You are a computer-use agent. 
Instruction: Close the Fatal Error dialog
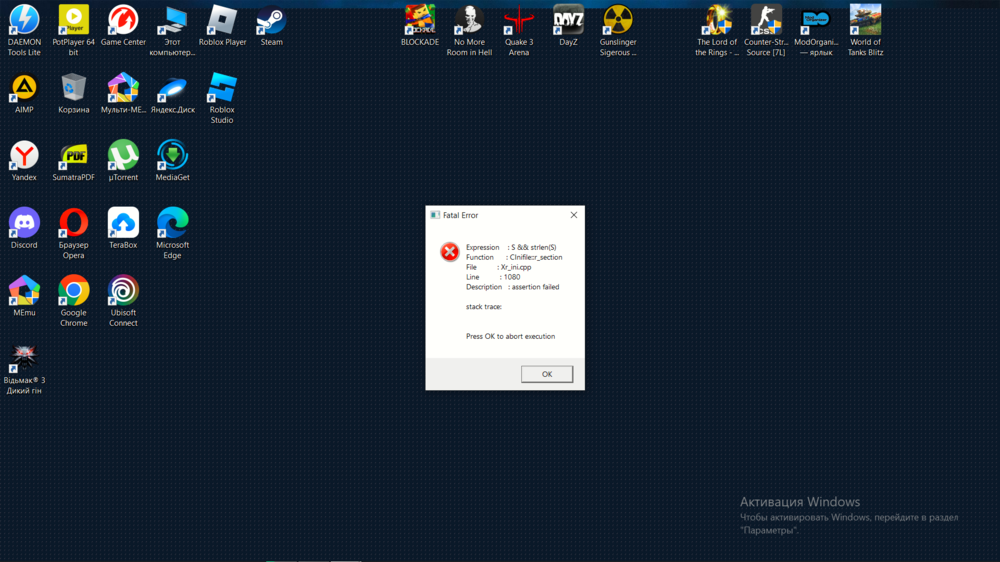tap(573, 215)
